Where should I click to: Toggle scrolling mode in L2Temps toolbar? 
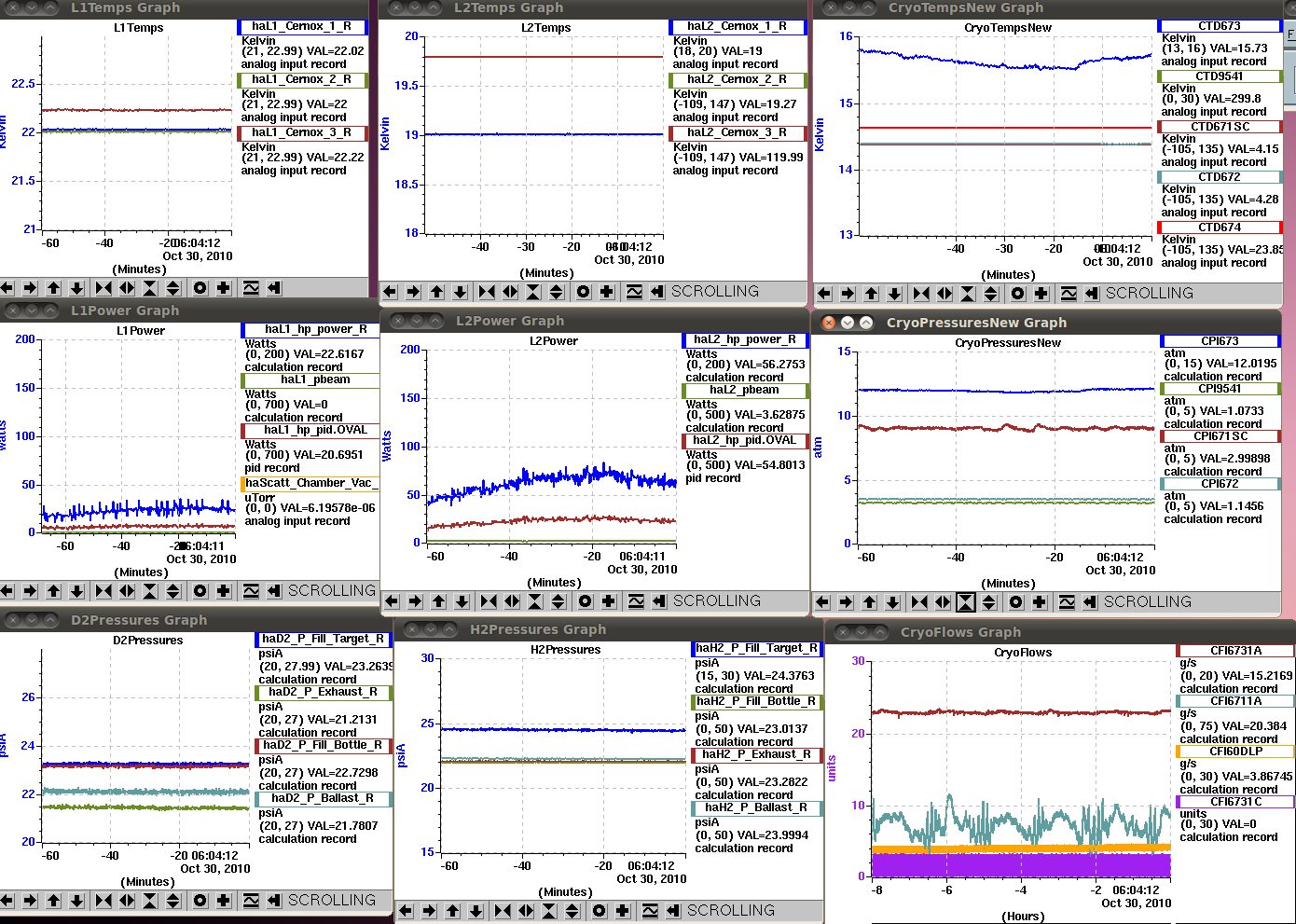[657, 292]
